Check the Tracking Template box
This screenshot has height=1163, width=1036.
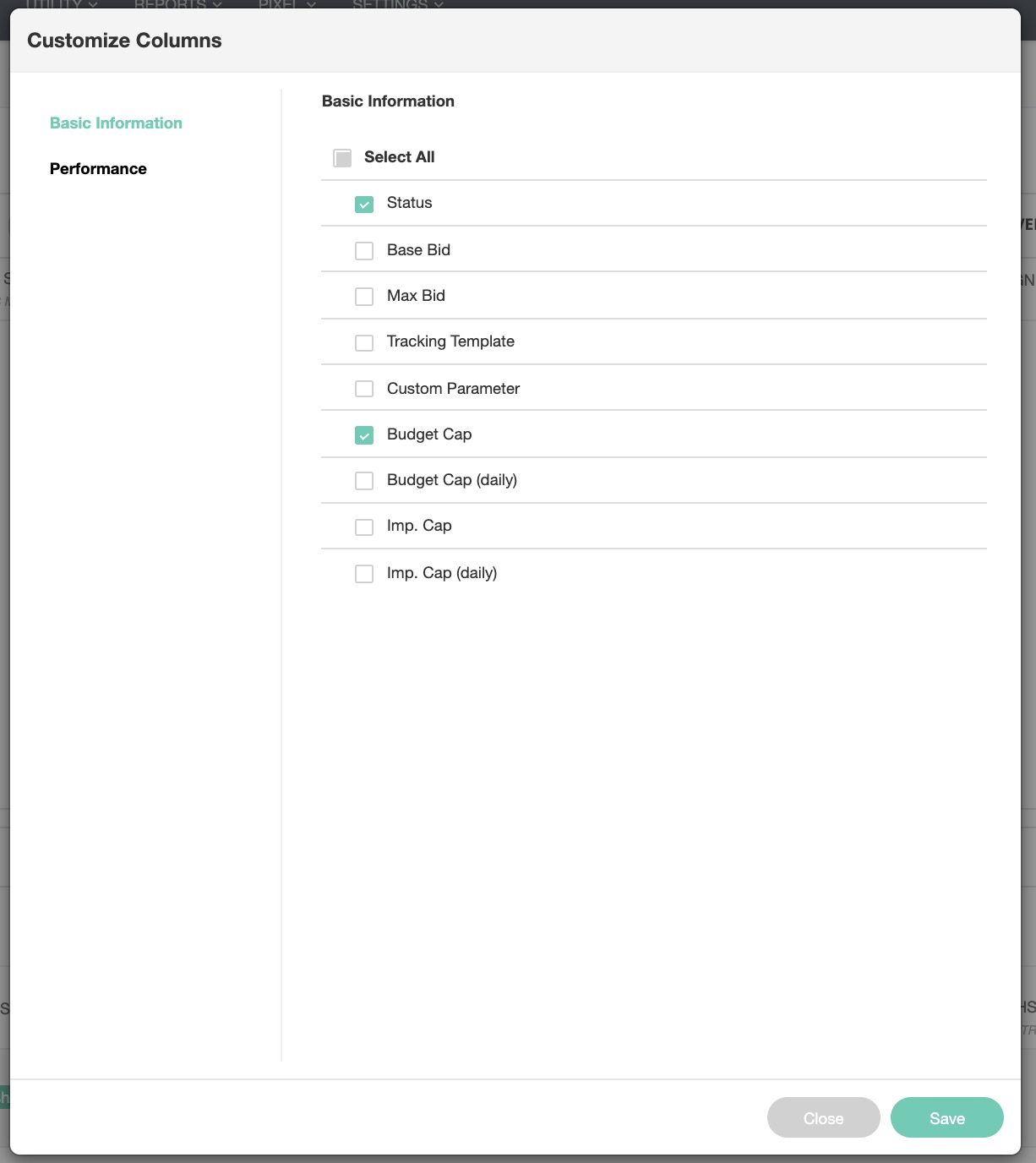pos(364,342)
